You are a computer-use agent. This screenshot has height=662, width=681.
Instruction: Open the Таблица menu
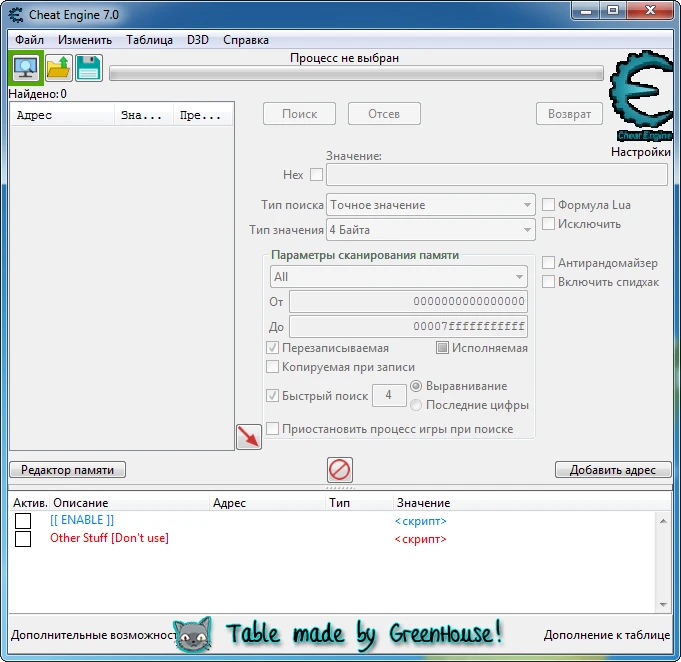[x=149, y=40]
